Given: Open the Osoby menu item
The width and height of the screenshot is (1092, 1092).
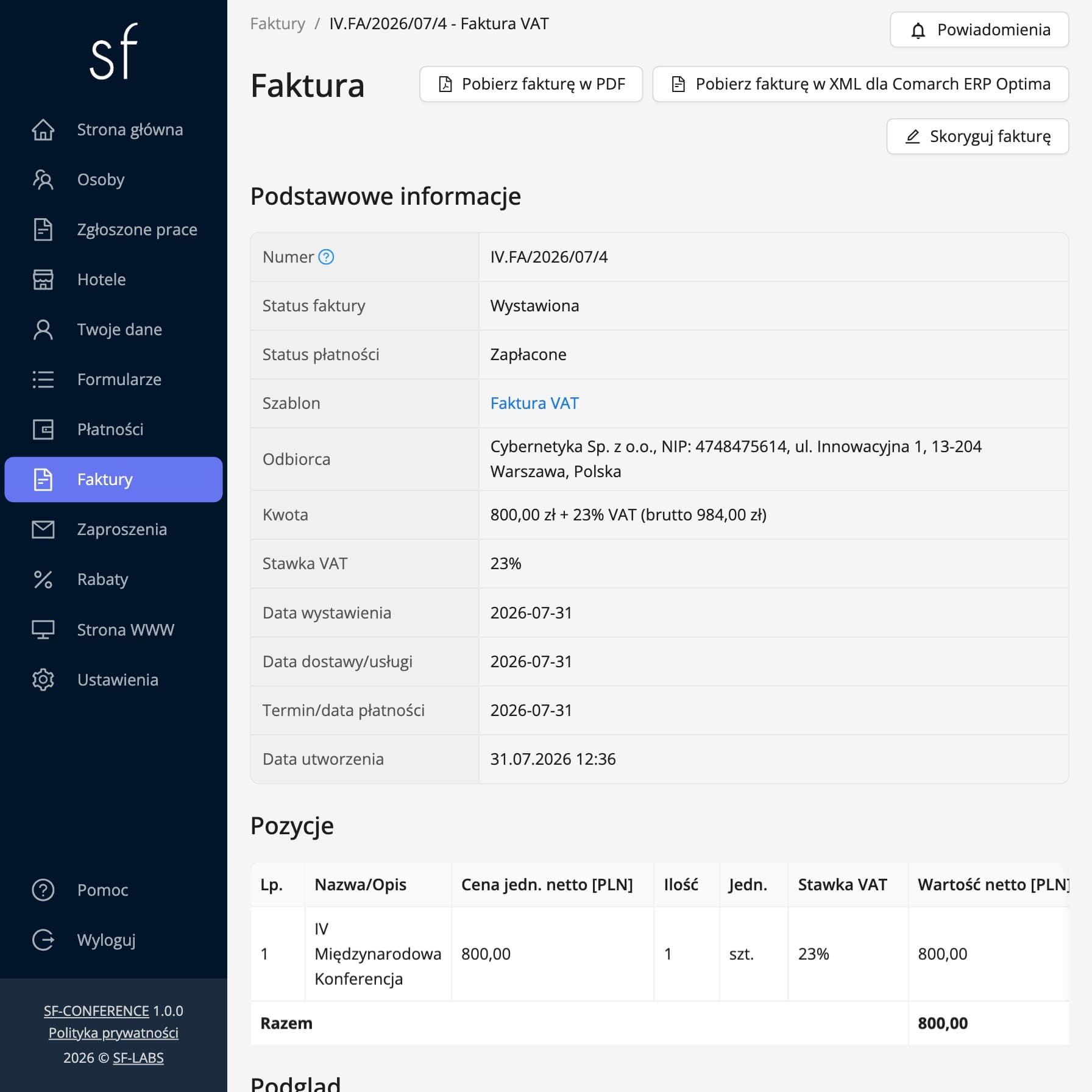Looking at the screenshot, I should point(113,180).
